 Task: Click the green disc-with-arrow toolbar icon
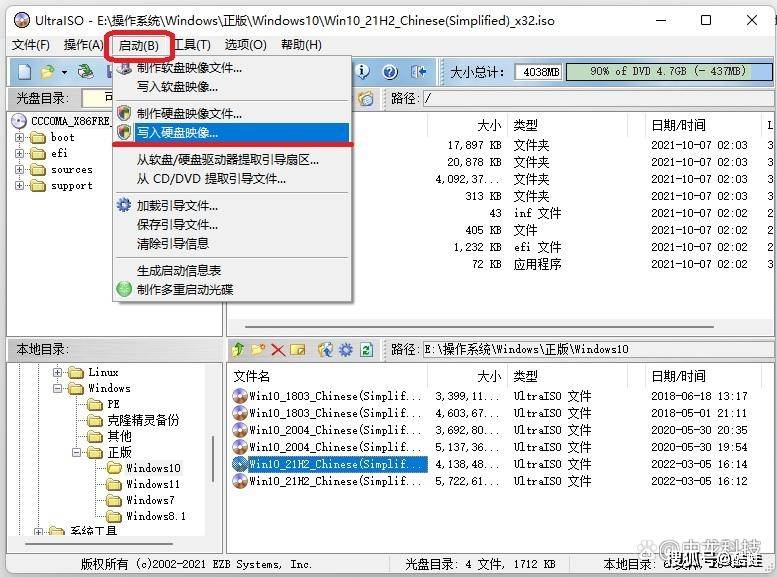pyautogui.click(x=86, y=72)
